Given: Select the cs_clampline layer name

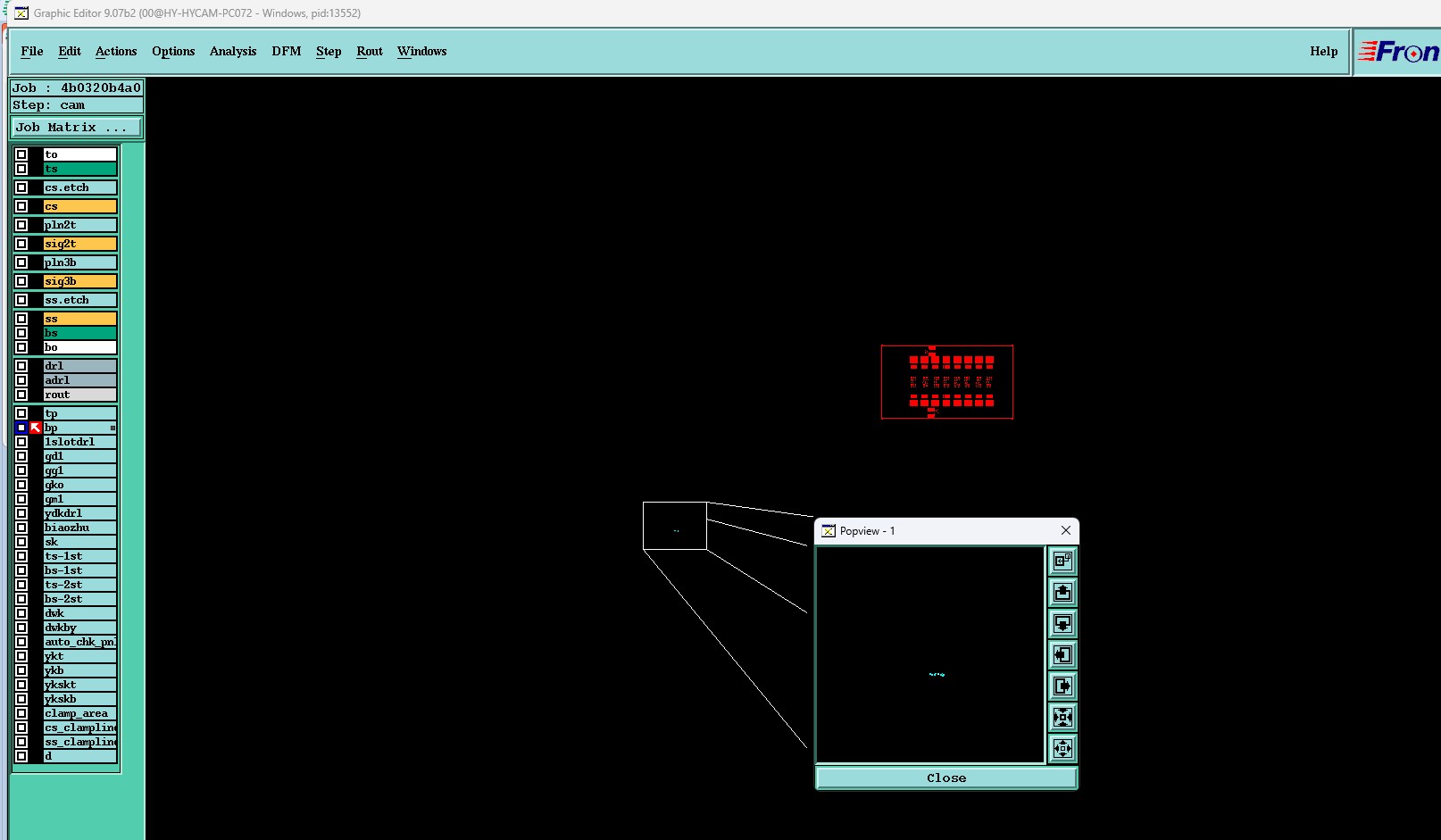Looking at the screenshot, I should 80,728.
